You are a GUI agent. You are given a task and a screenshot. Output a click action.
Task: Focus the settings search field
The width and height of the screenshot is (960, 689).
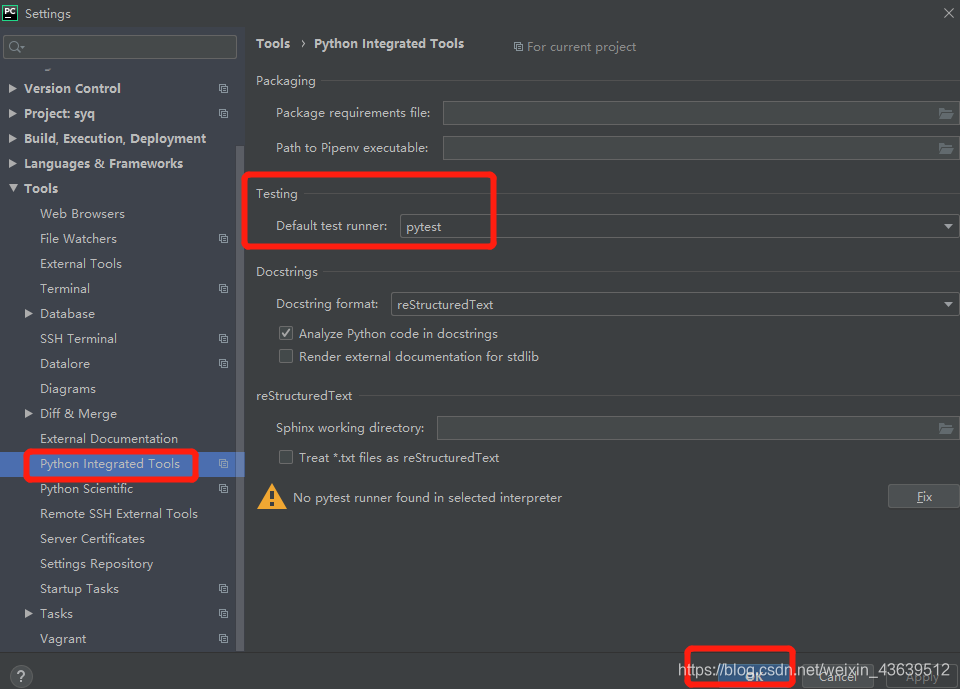click(x=120, y=47)
